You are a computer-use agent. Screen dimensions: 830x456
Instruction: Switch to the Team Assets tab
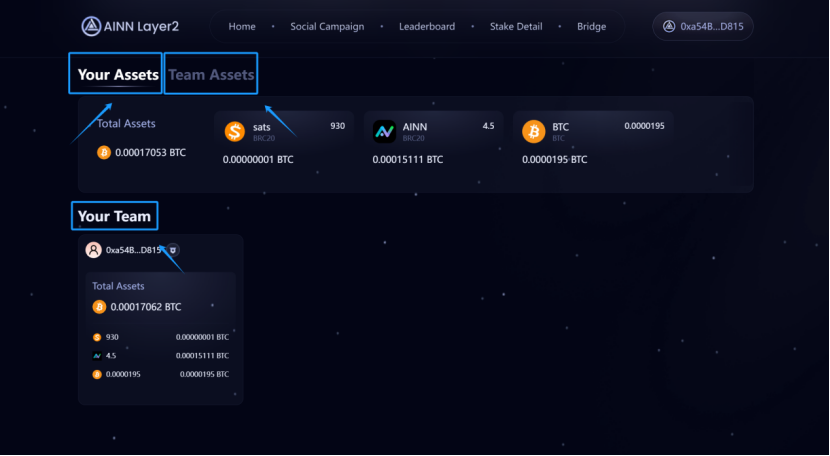tap(211, 75)
